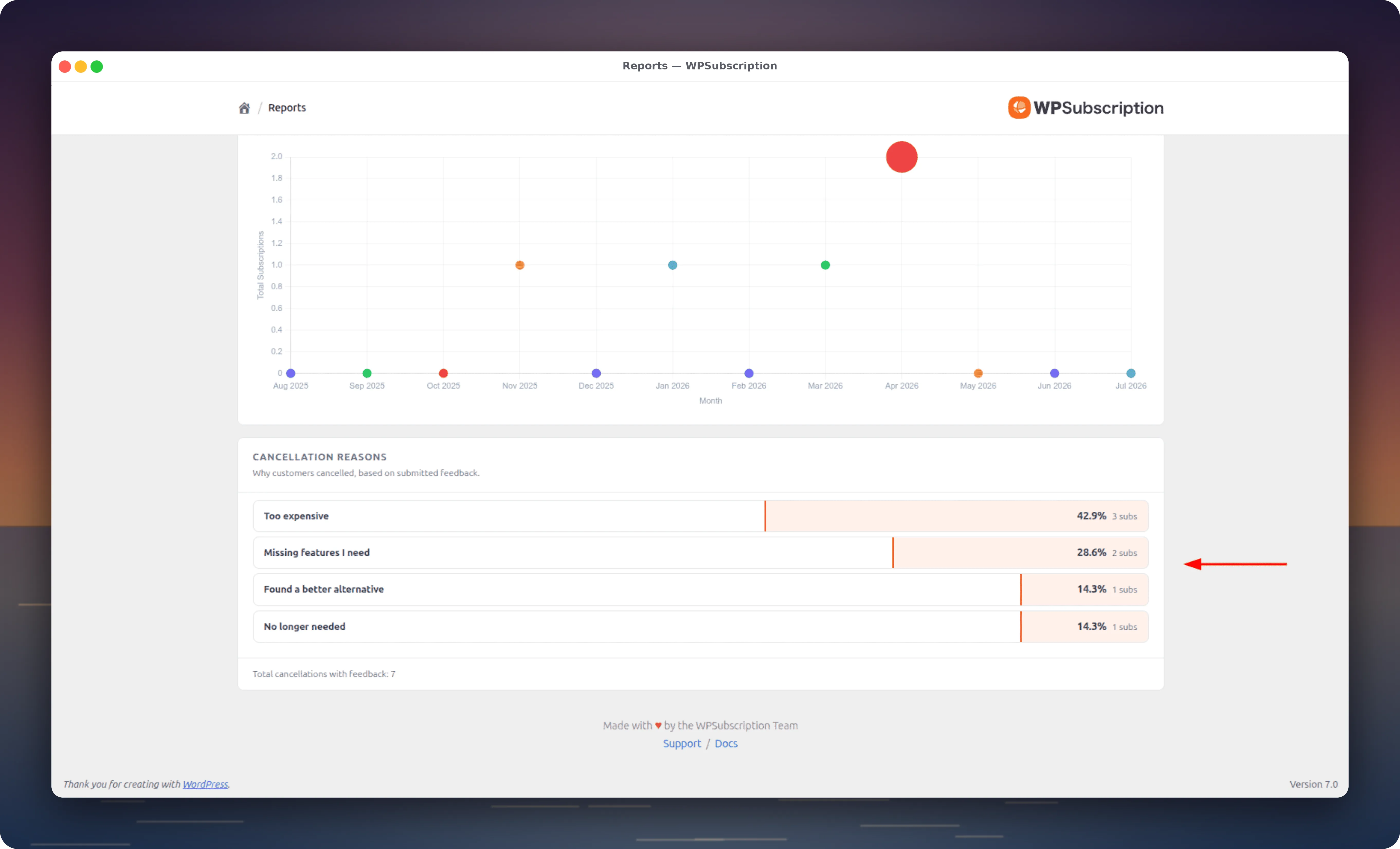Click 'Total cancellations with feedback: 7' text

coord(324,674)
